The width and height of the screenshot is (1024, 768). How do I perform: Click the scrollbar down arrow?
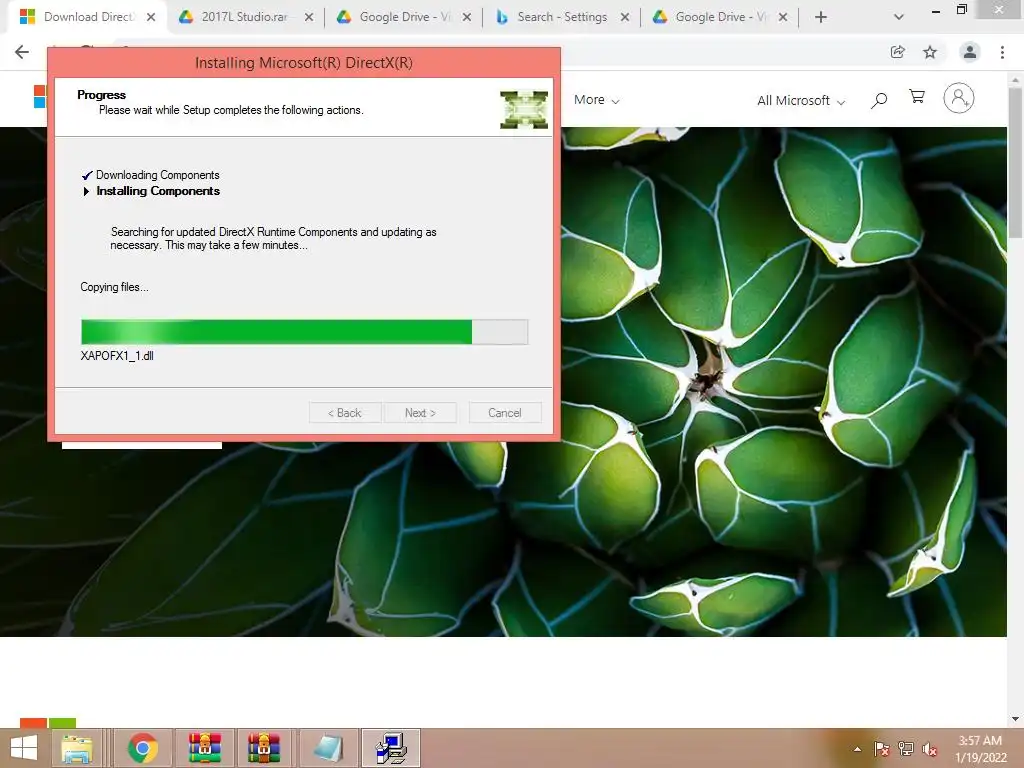pyautogui.click(x=1016, y=719)
